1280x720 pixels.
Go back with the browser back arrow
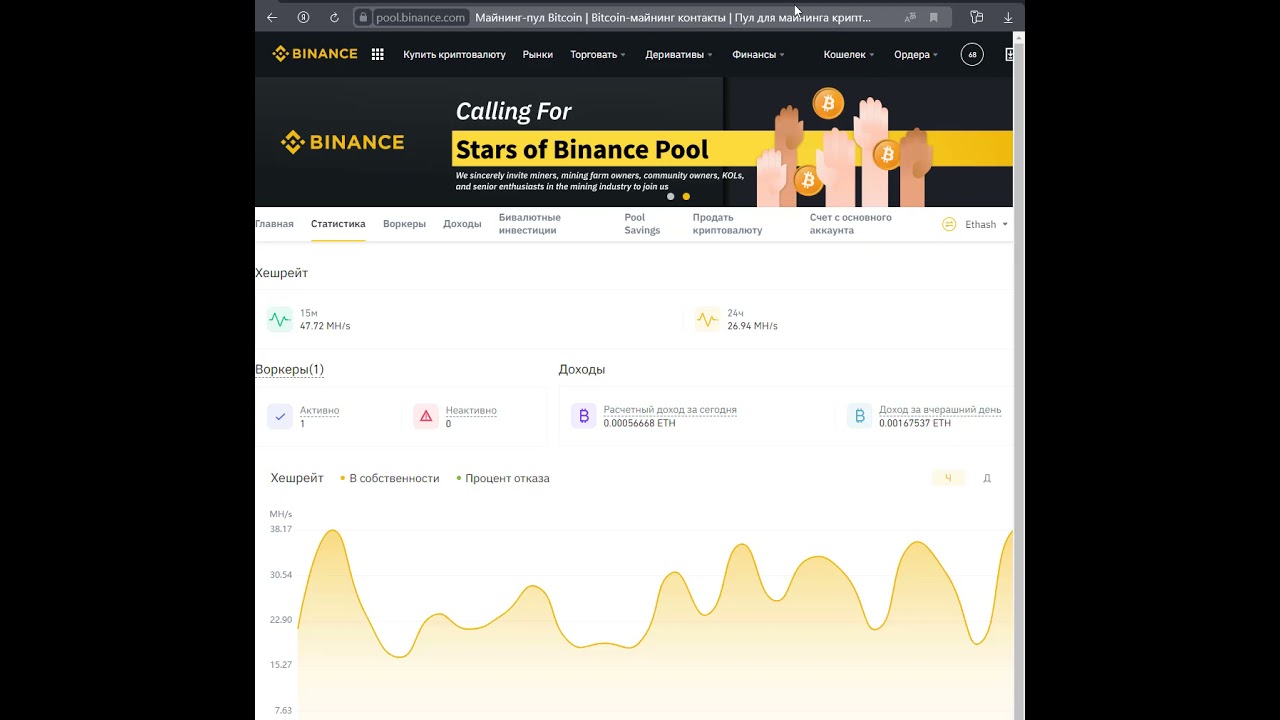[272, 17]
